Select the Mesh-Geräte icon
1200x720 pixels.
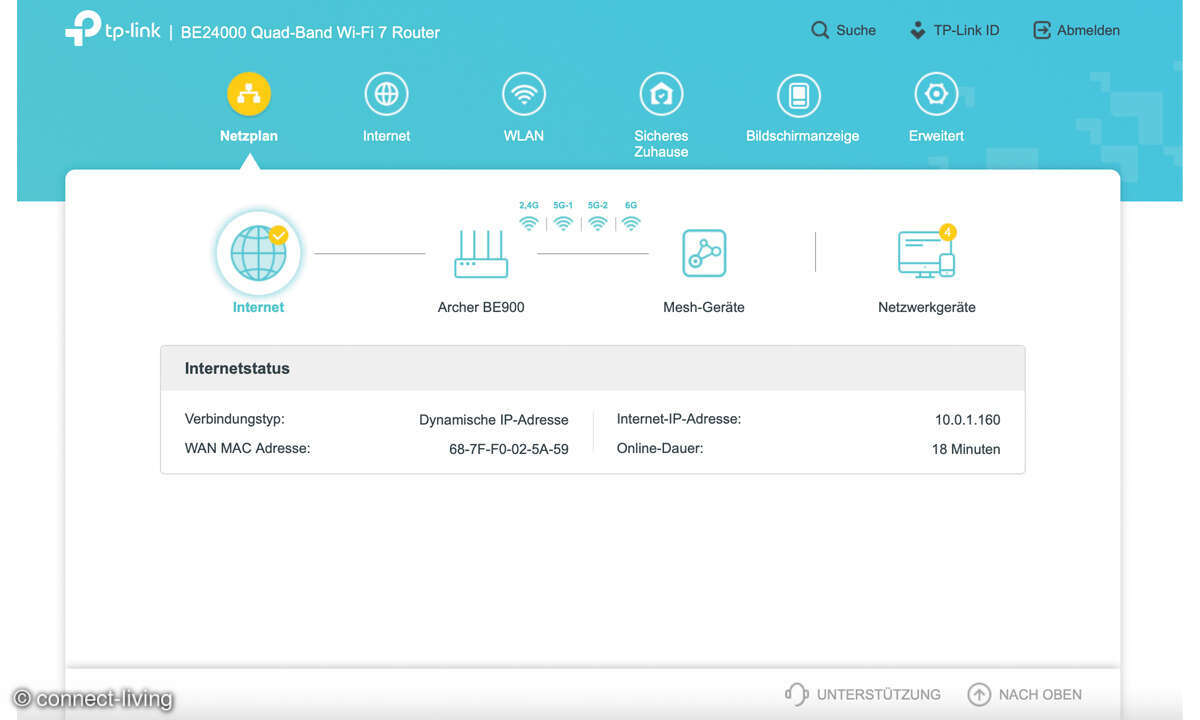pyautogui.click(x=704, y=253)
